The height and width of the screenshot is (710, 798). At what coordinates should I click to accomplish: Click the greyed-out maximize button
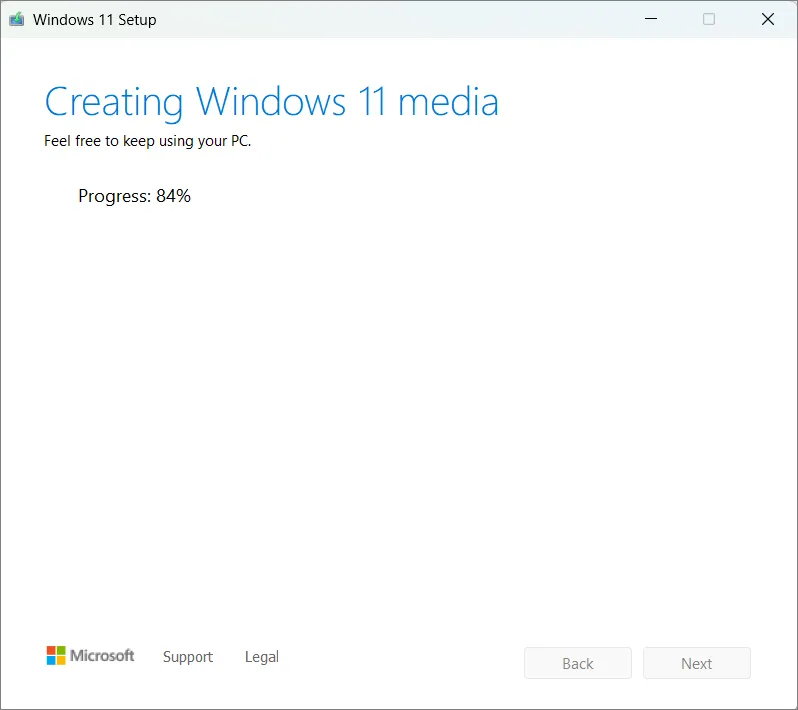tap(709, 19)
